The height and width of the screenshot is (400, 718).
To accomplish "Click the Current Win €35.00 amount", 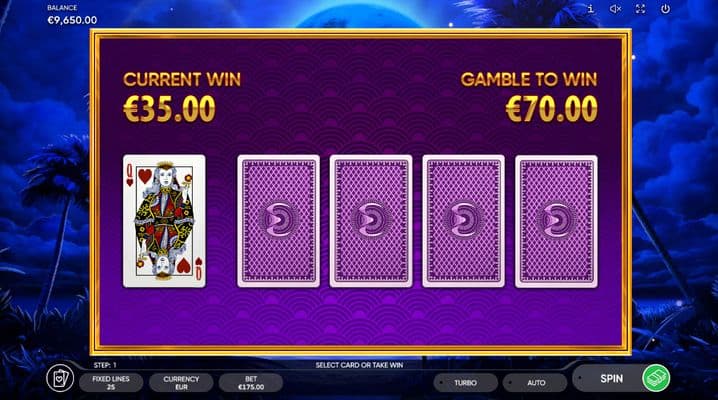I will 169,109.
